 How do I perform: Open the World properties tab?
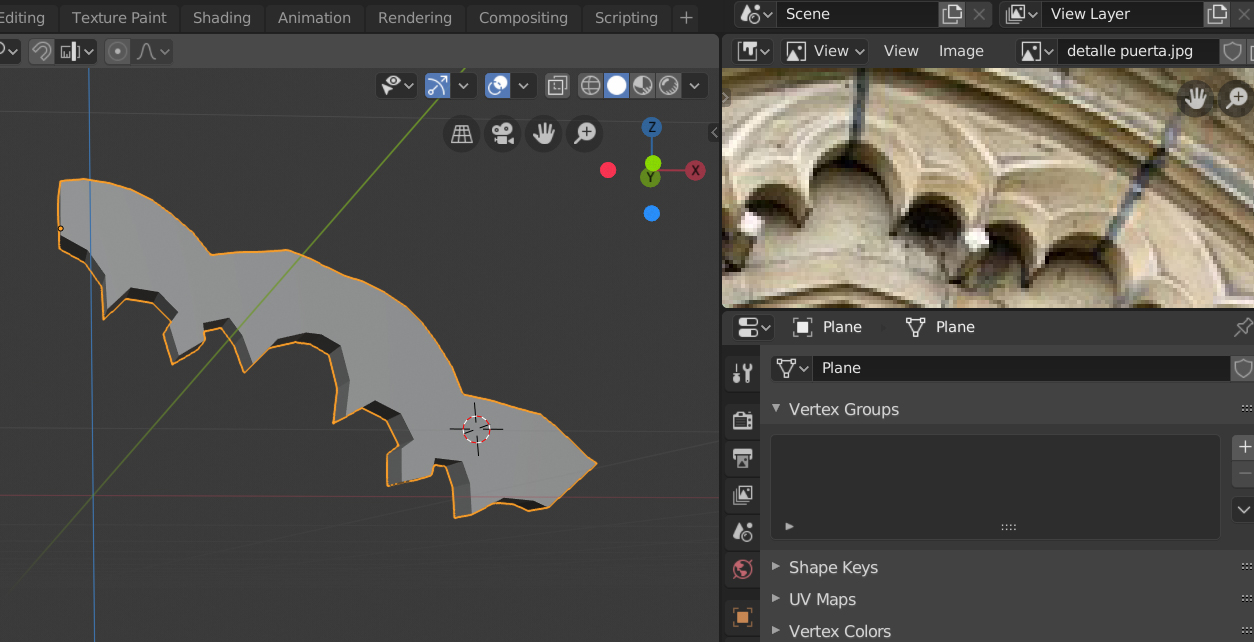[742, 569]
